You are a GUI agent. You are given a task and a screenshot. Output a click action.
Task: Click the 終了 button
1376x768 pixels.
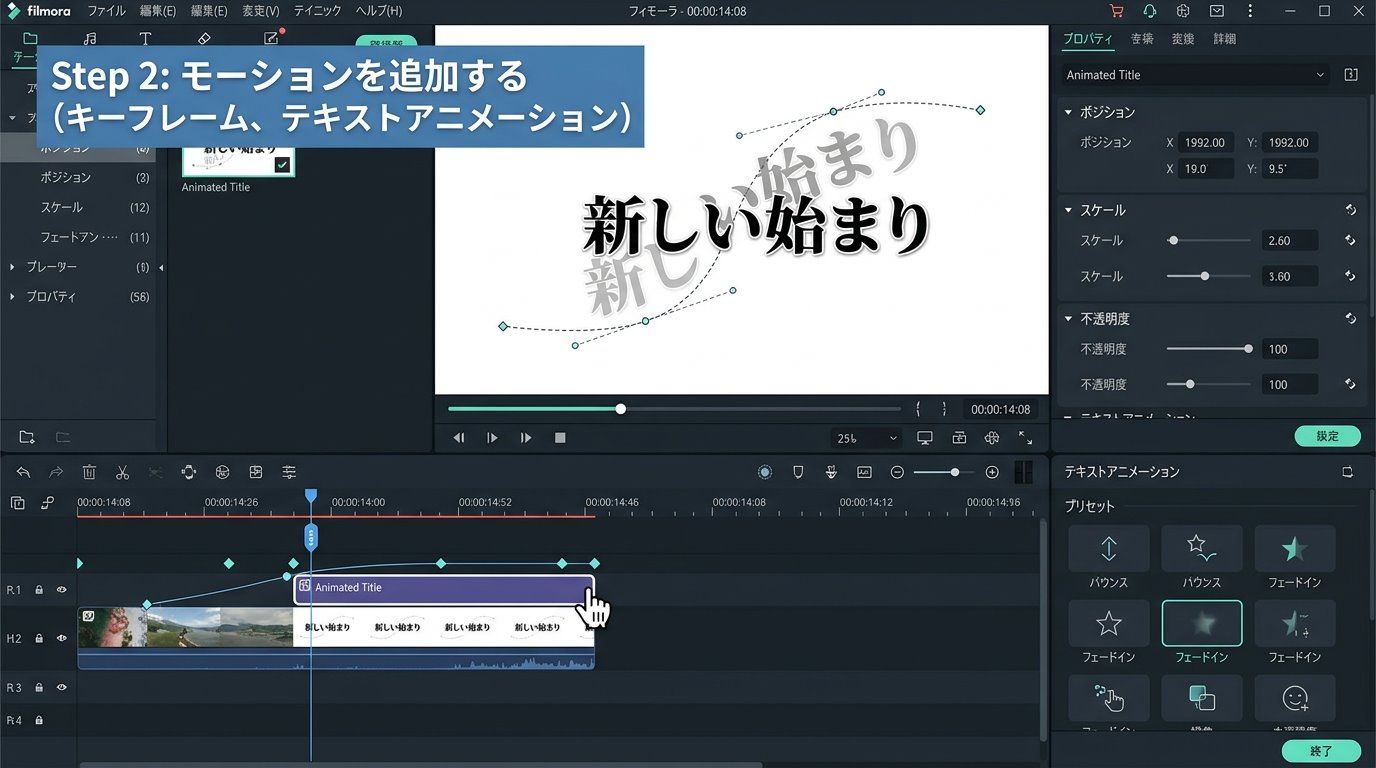click(1321, 751)
